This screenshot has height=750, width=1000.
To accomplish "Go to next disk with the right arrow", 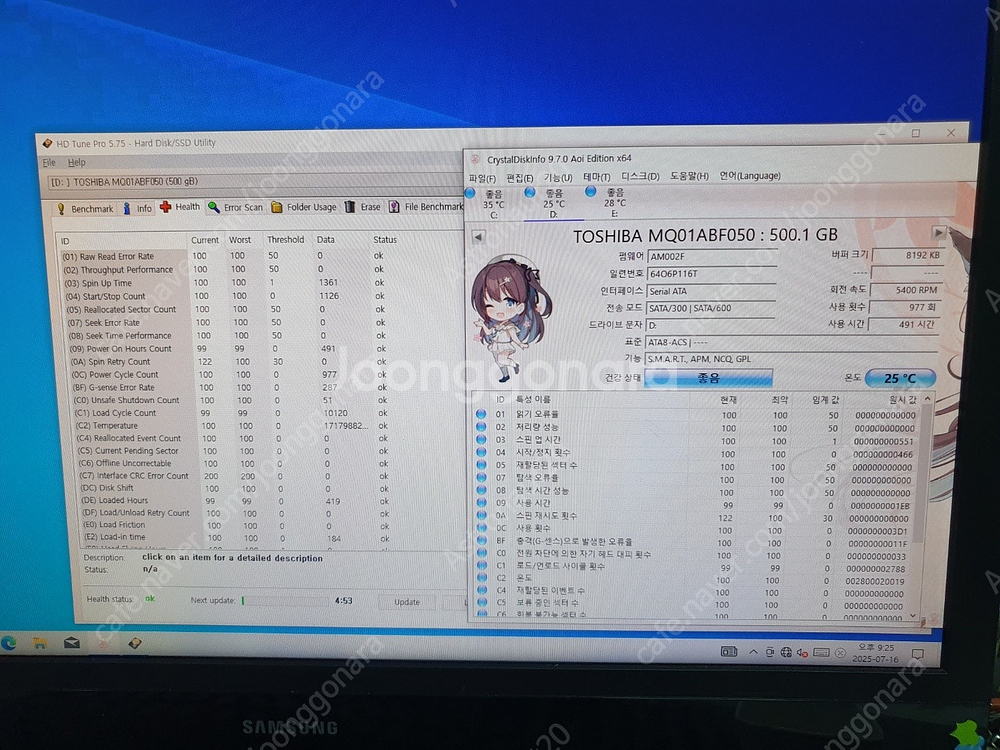I will coord(939,233).
